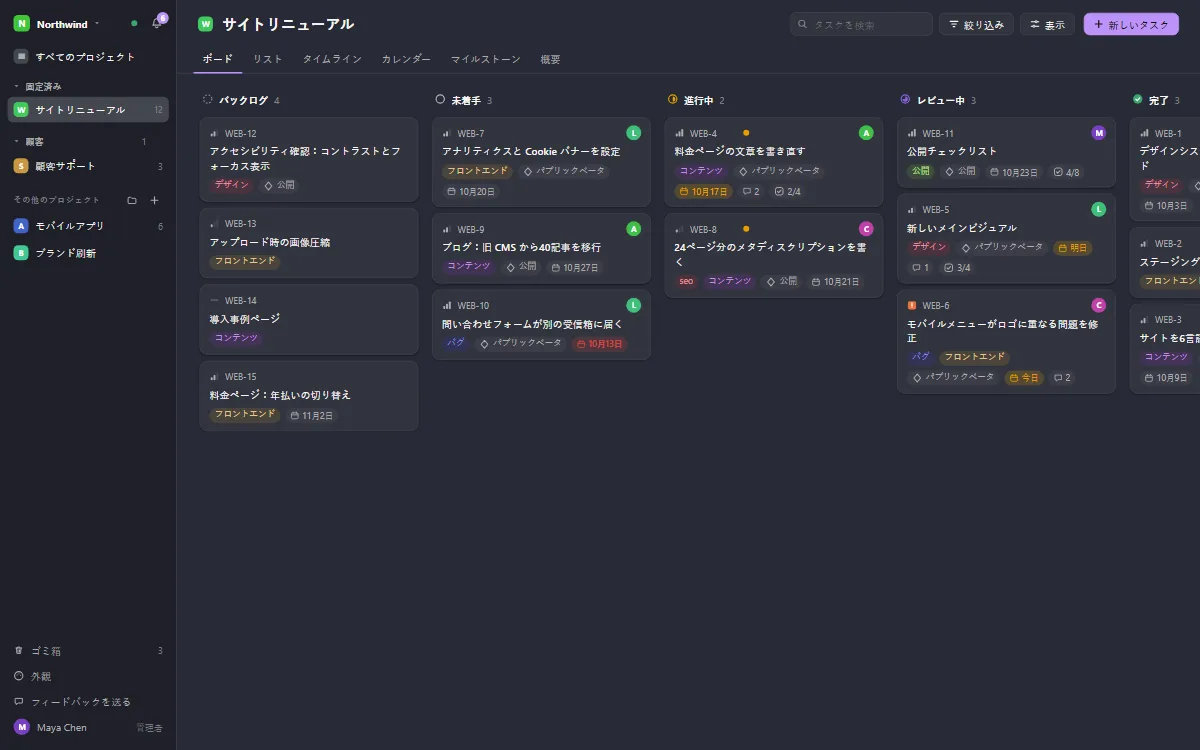The width and height of the screenshot is (1200, 750).
Task: Click the red バグ label on WEB-10
Action: [456, 343]
